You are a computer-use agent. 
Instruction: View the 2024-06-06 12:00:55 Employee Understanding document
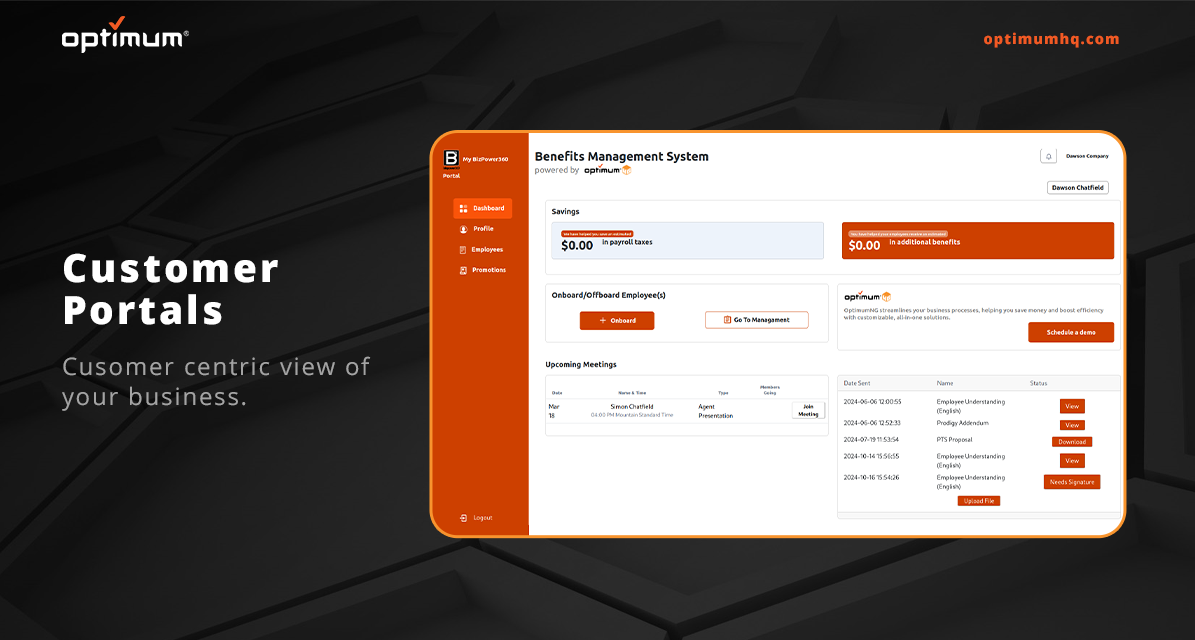click(x=1072, y=407)
